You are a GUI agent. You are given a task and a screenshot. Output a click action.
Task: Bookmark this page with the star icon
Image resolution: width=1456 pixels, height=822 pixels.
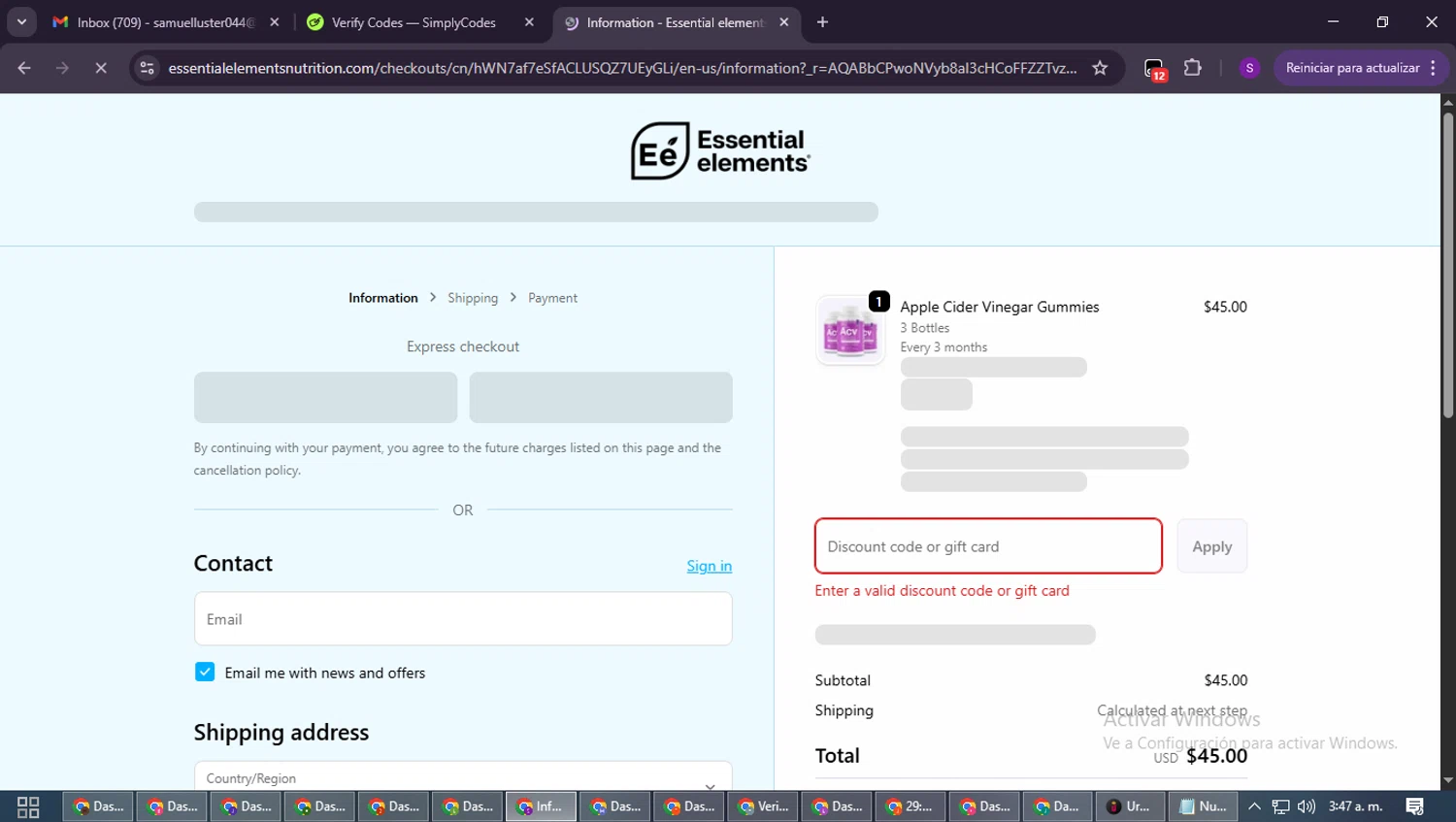click(x=1100, y=68)
